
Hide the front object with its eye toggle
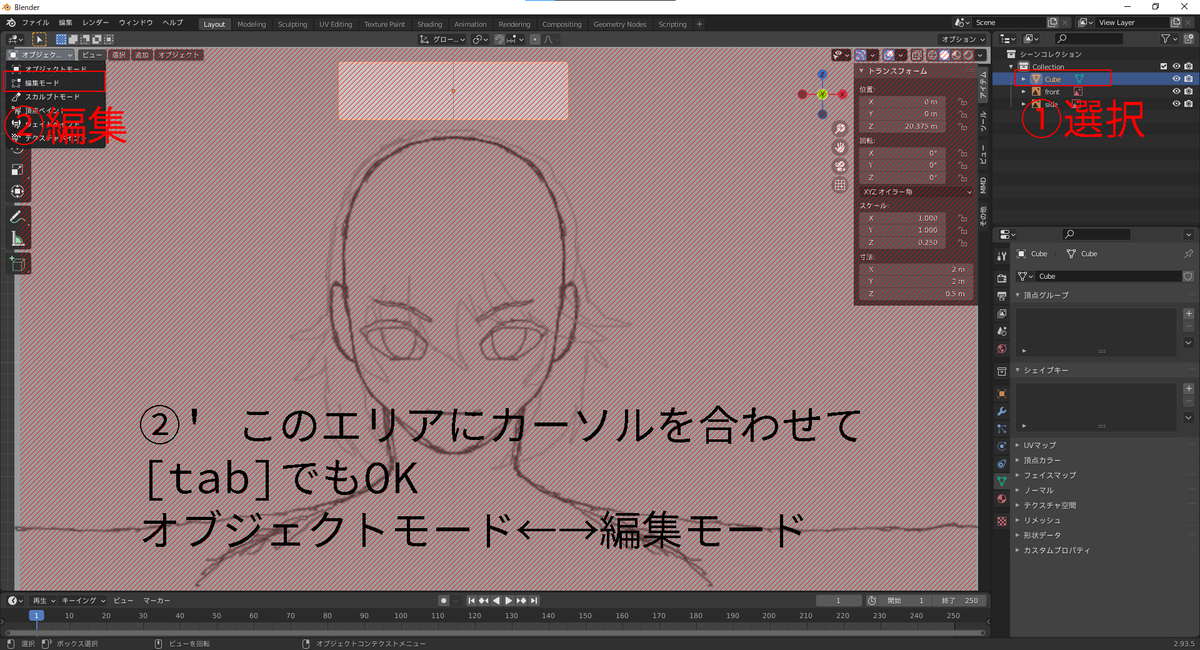1176,92
